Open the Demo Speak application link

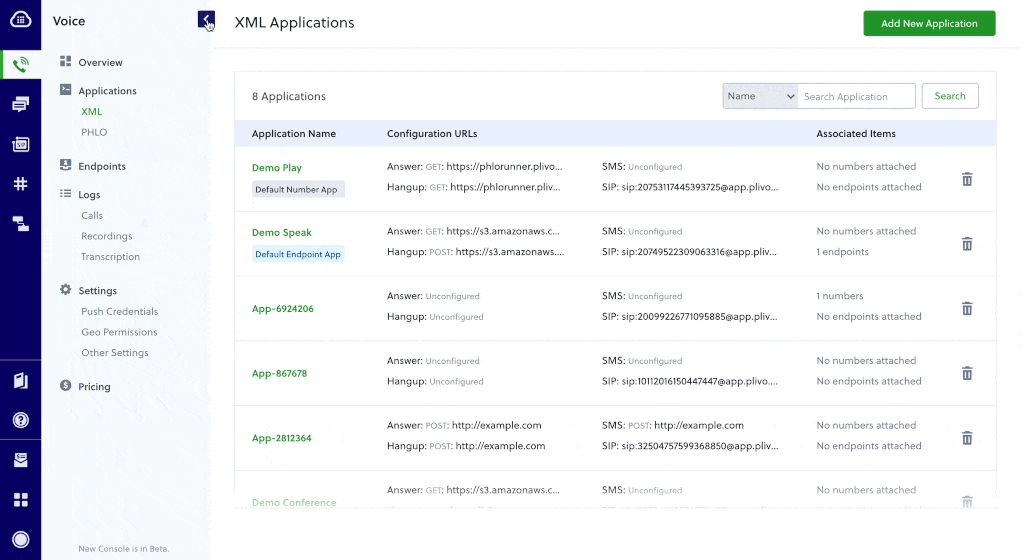282,233
